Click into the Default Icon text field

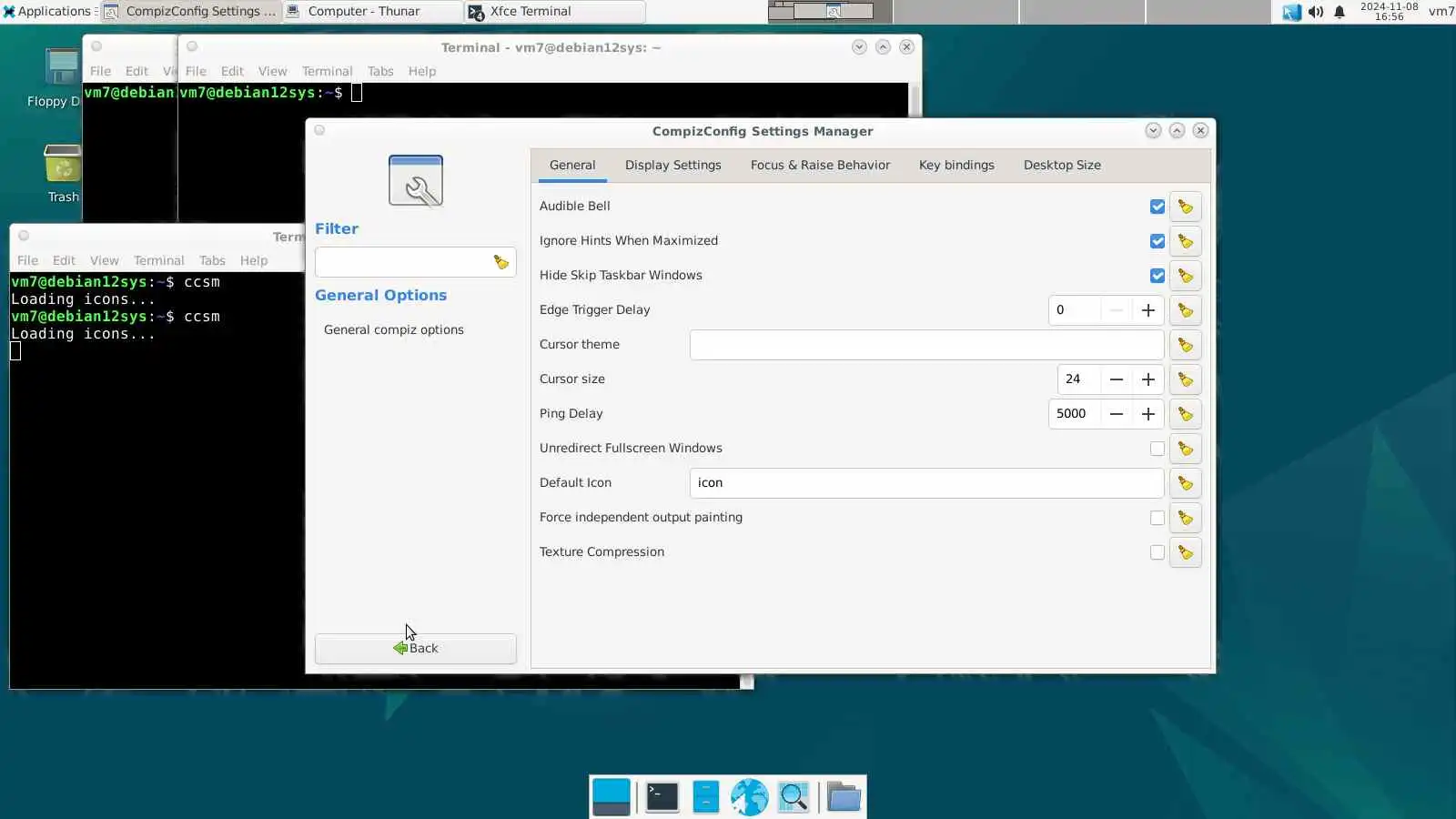[926, 483]
